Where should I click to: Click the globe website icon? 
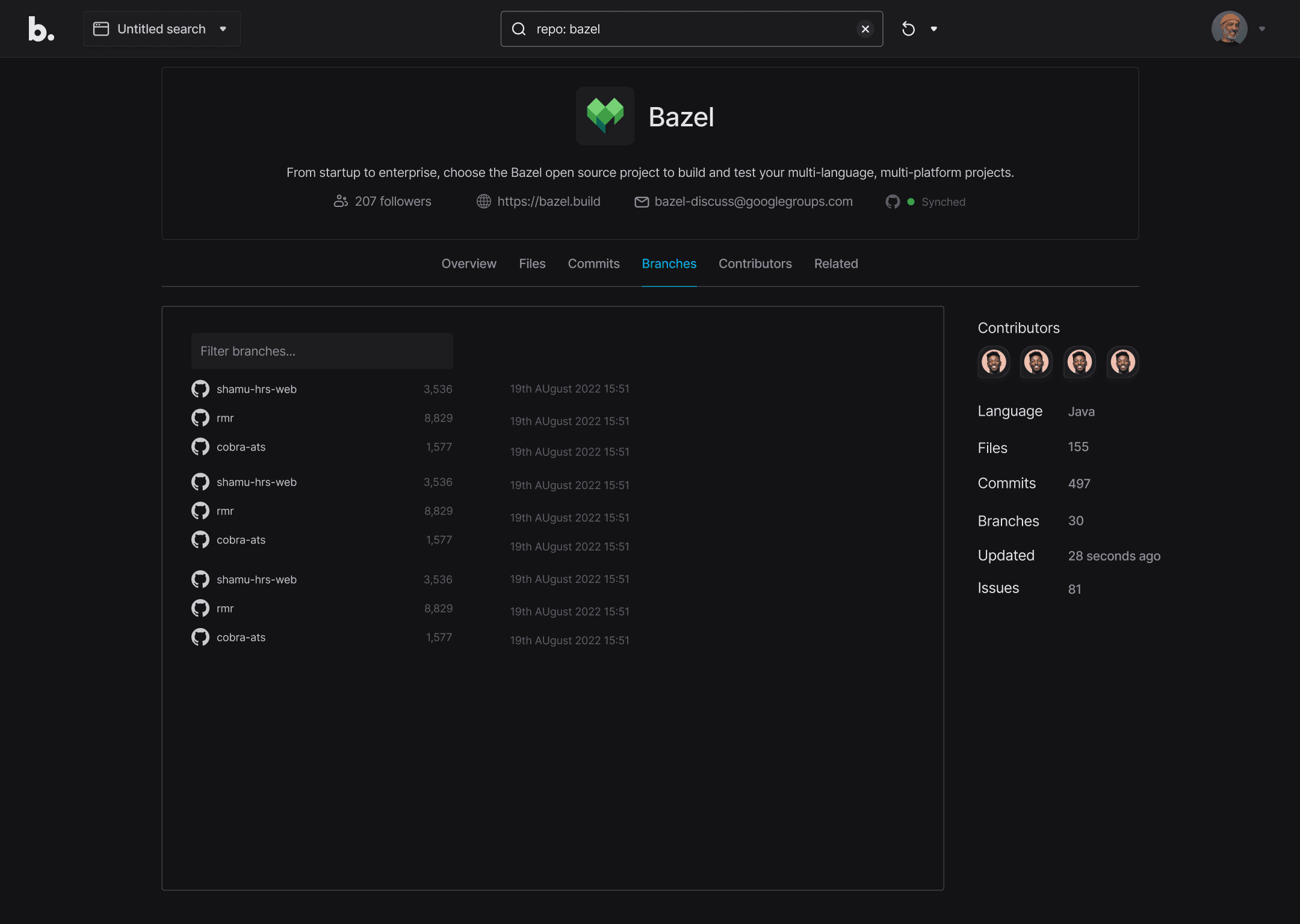484,202
